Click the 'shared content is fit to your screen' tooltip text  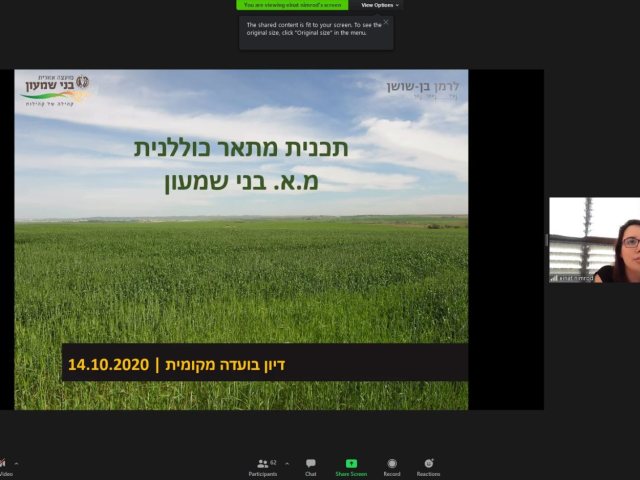click(x=313, y=29)
